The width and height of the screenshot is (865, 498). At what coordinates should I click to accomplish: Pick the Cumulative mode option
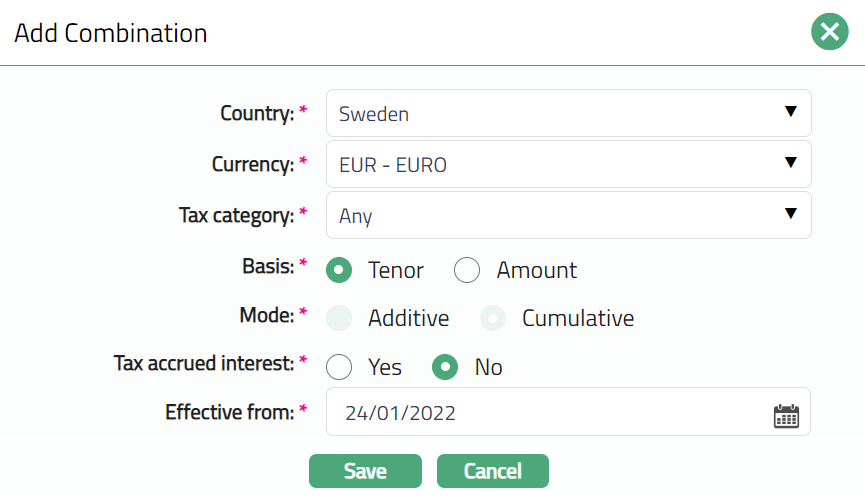pos(493,318)
